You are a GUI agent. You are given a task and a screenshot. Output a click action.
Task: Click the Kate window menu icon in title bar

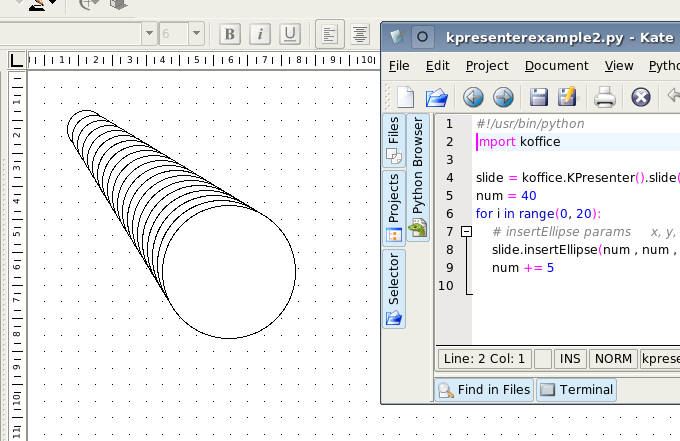397,37
